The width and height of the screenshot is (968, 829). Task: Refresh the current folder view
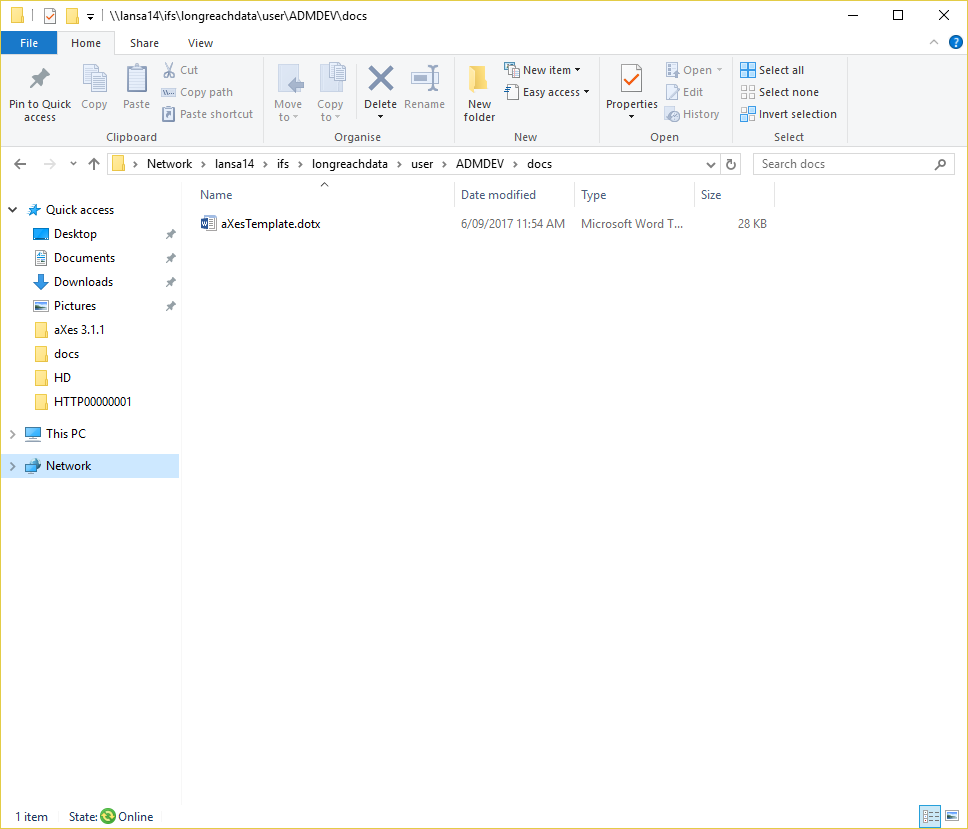(731, 164)
